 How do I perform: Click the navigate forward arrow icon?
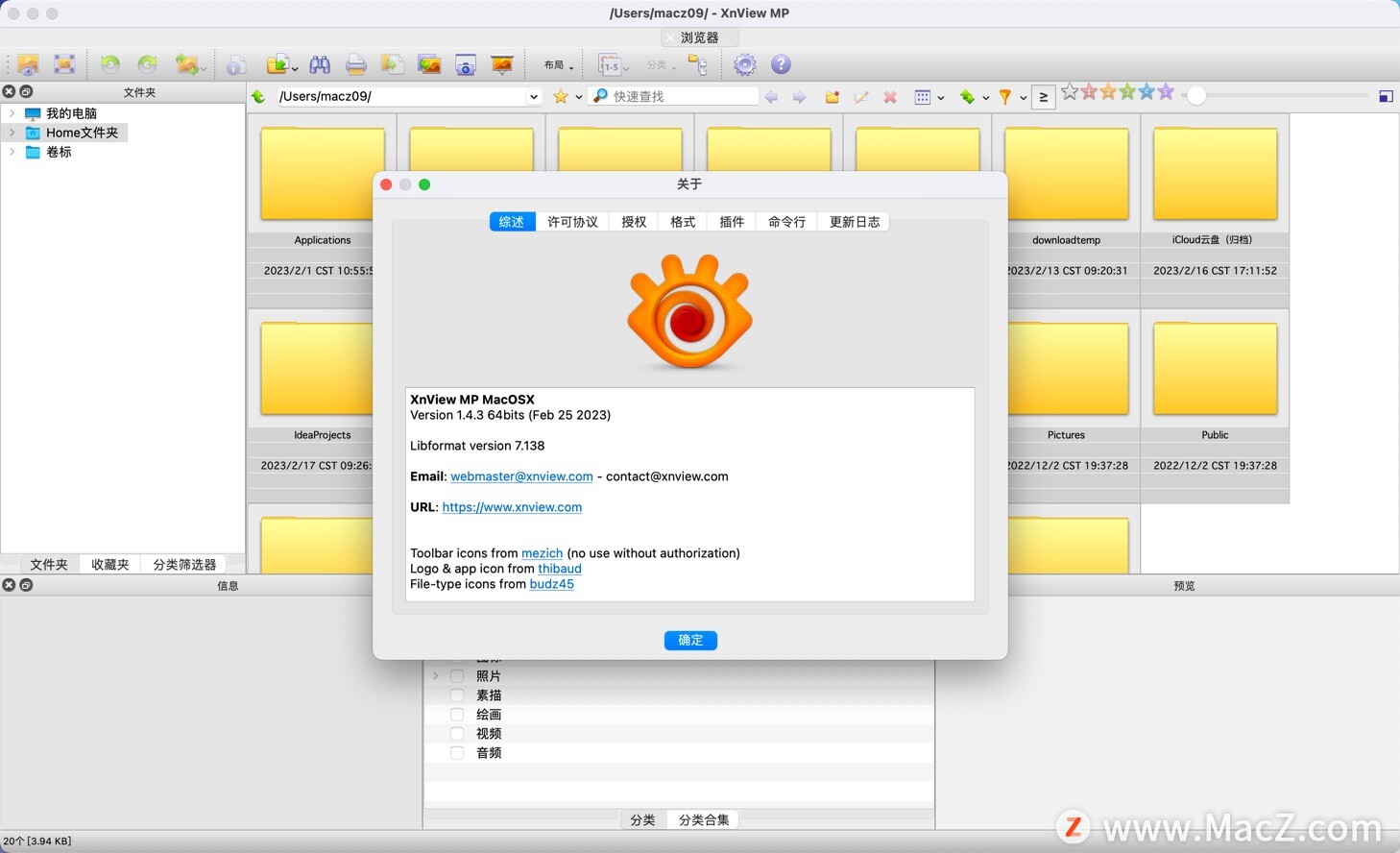799,97
